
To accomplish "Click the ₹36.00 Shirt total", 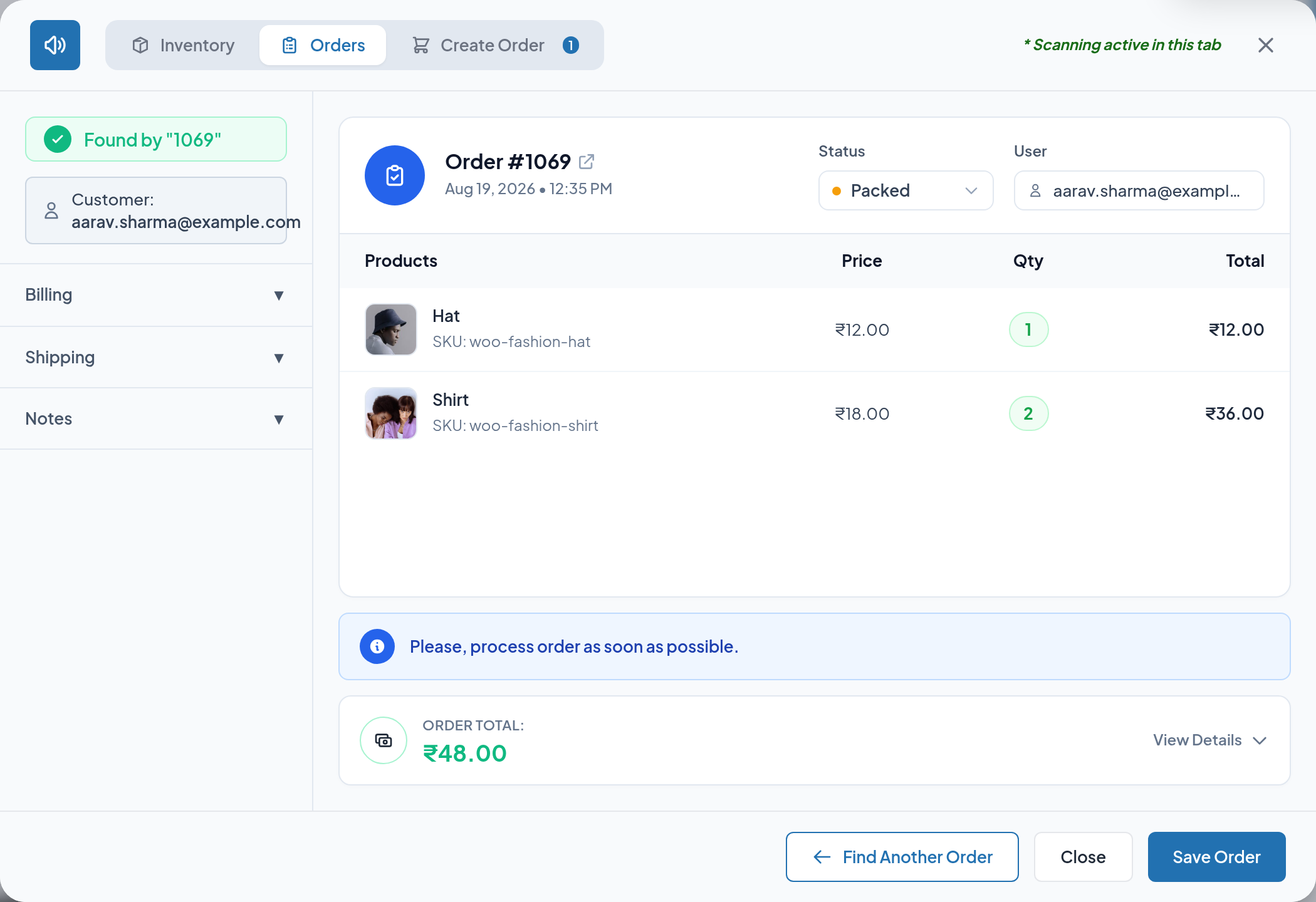I will point(1235,413).
